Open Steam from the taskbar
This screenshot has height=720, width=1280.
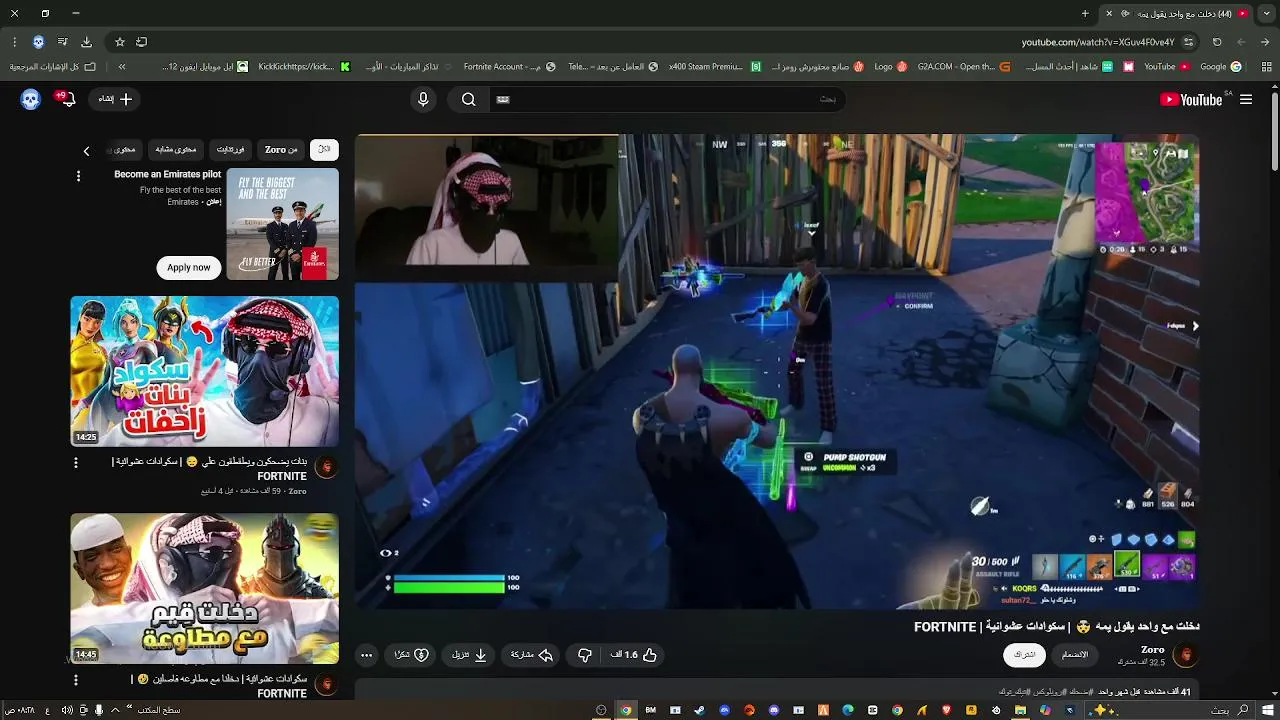coord(700,710)
